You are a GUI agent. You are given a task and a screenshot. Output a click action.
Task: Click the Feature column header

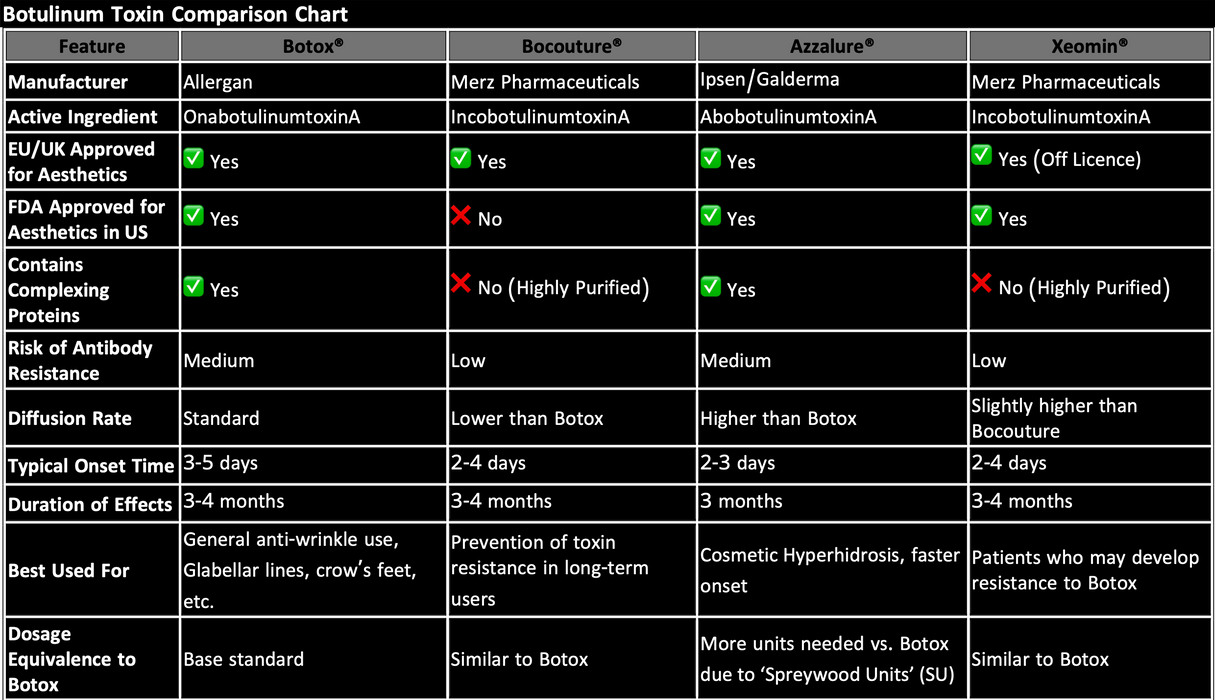coord(92,46)
